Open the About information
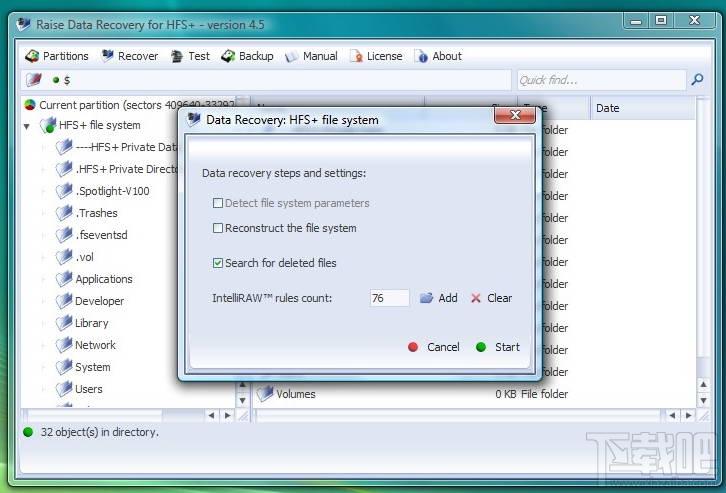The image size is (726, 493). pos(438,56)
